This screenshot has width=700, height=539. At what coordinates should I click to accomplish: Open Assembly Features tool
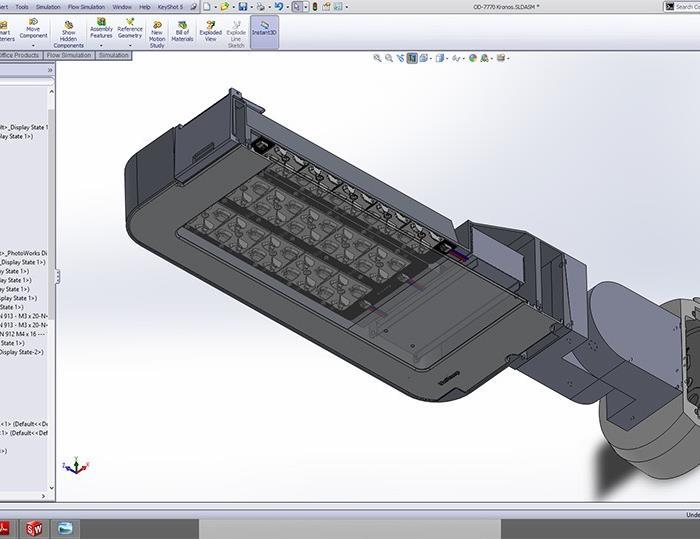101,28
